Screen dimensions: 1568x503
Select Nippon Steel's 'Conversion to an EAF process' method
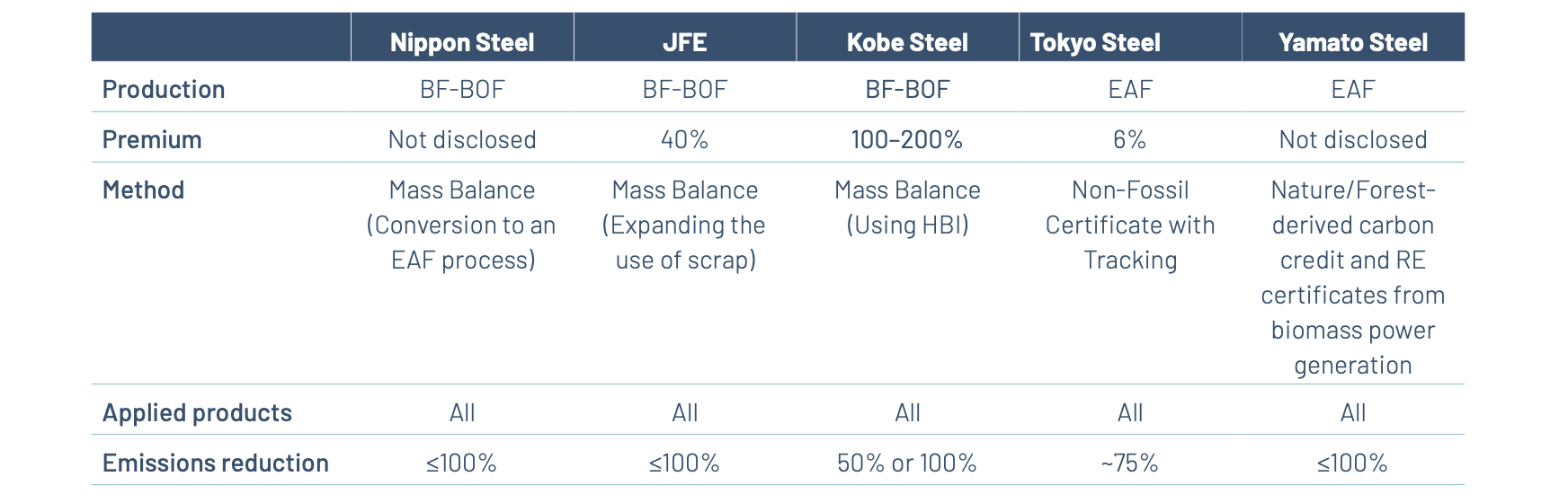[x=462, y=225]
